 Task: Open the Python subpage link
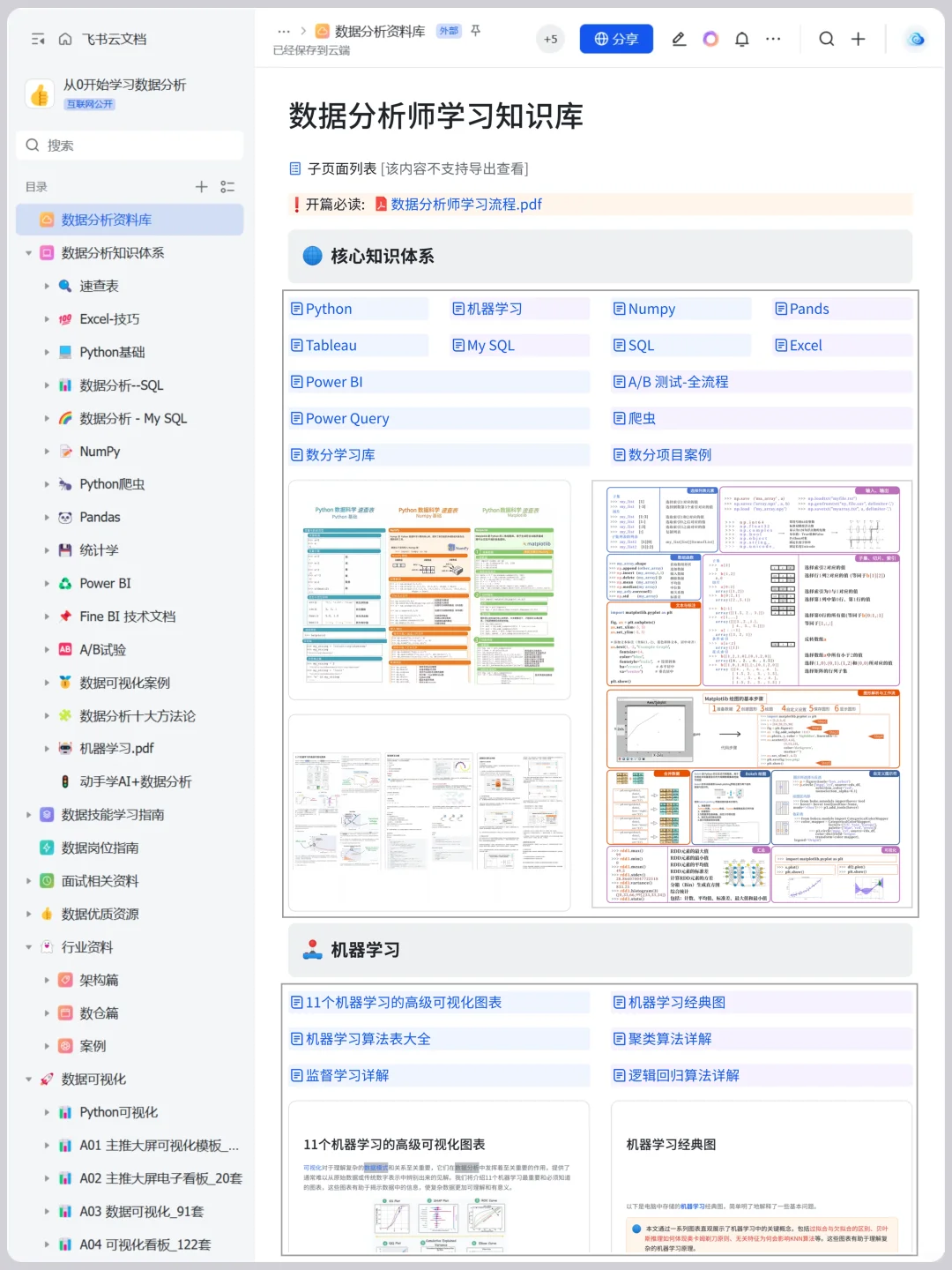click(x=329, y=309)
